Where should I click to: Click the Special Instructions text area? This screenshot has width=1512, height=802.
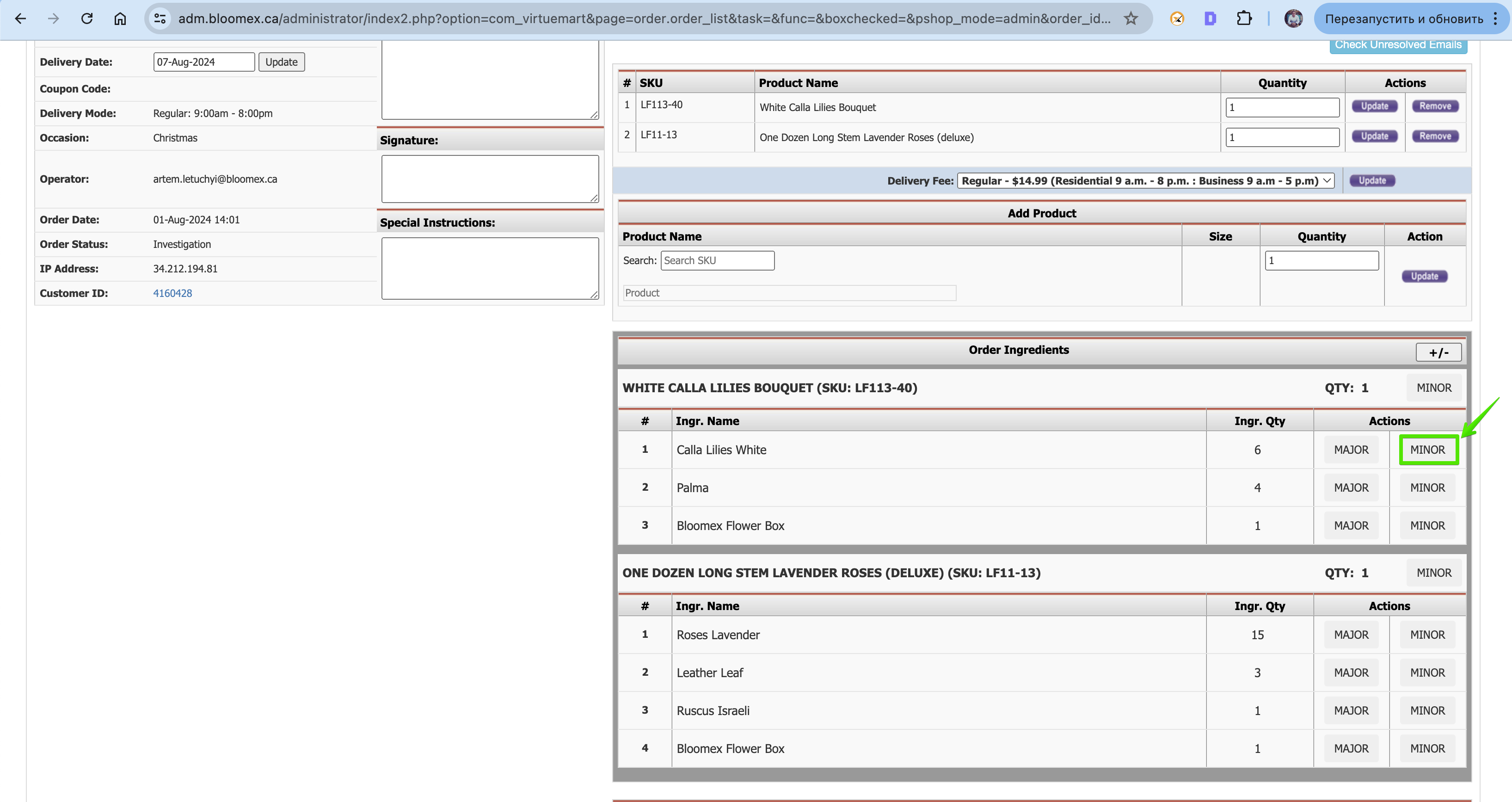490,268
